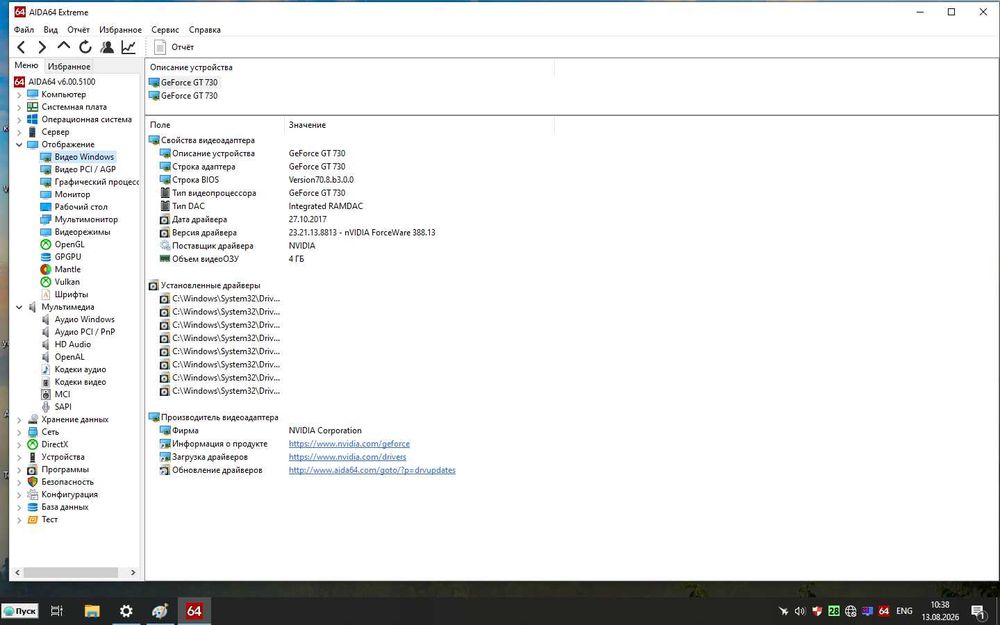Click the Программы icon in the tree
This screenshot has width=1000, height=625.
[33, 469]
